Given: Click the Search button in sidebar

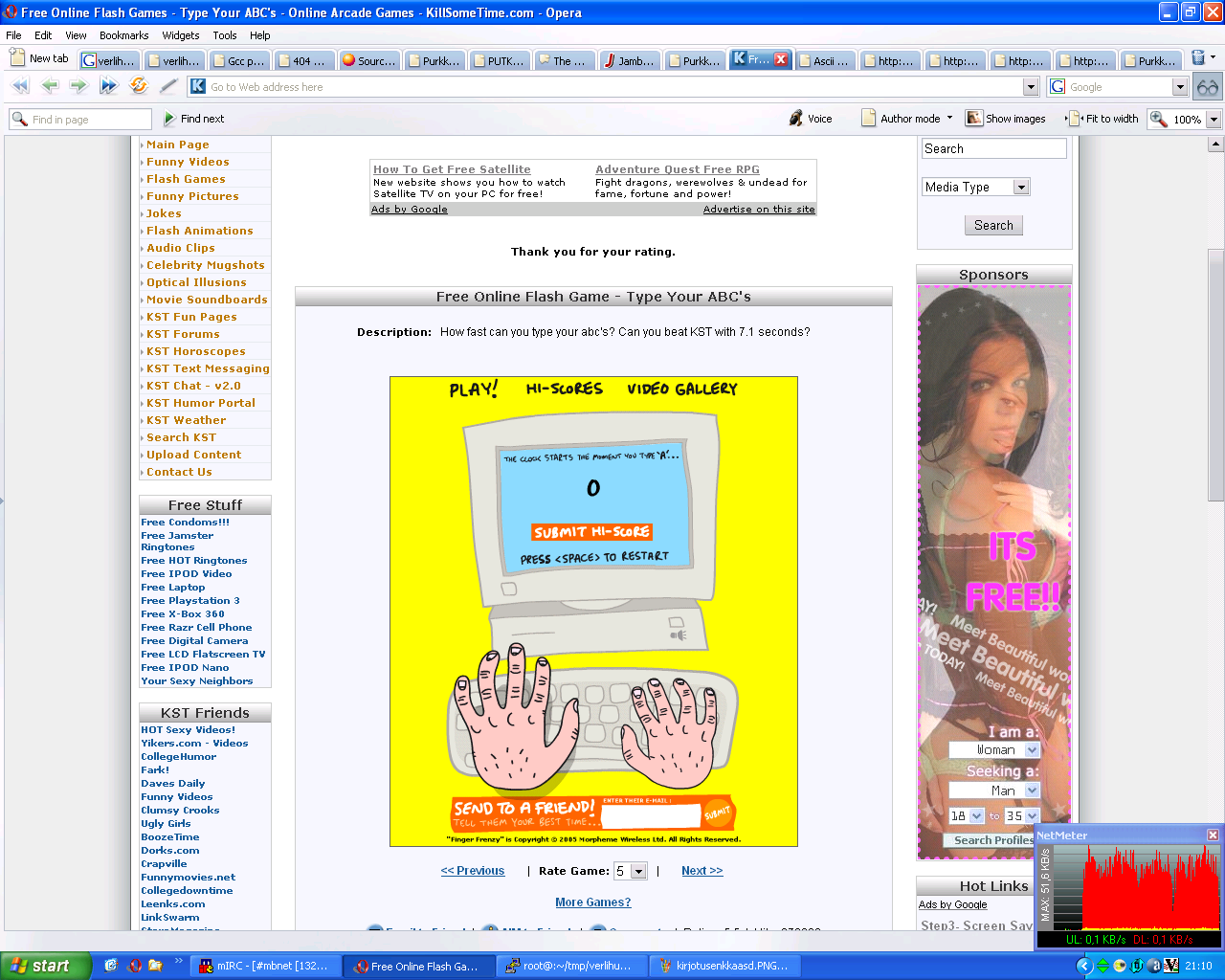Looking at the screenshot, I should click(993, 225).
